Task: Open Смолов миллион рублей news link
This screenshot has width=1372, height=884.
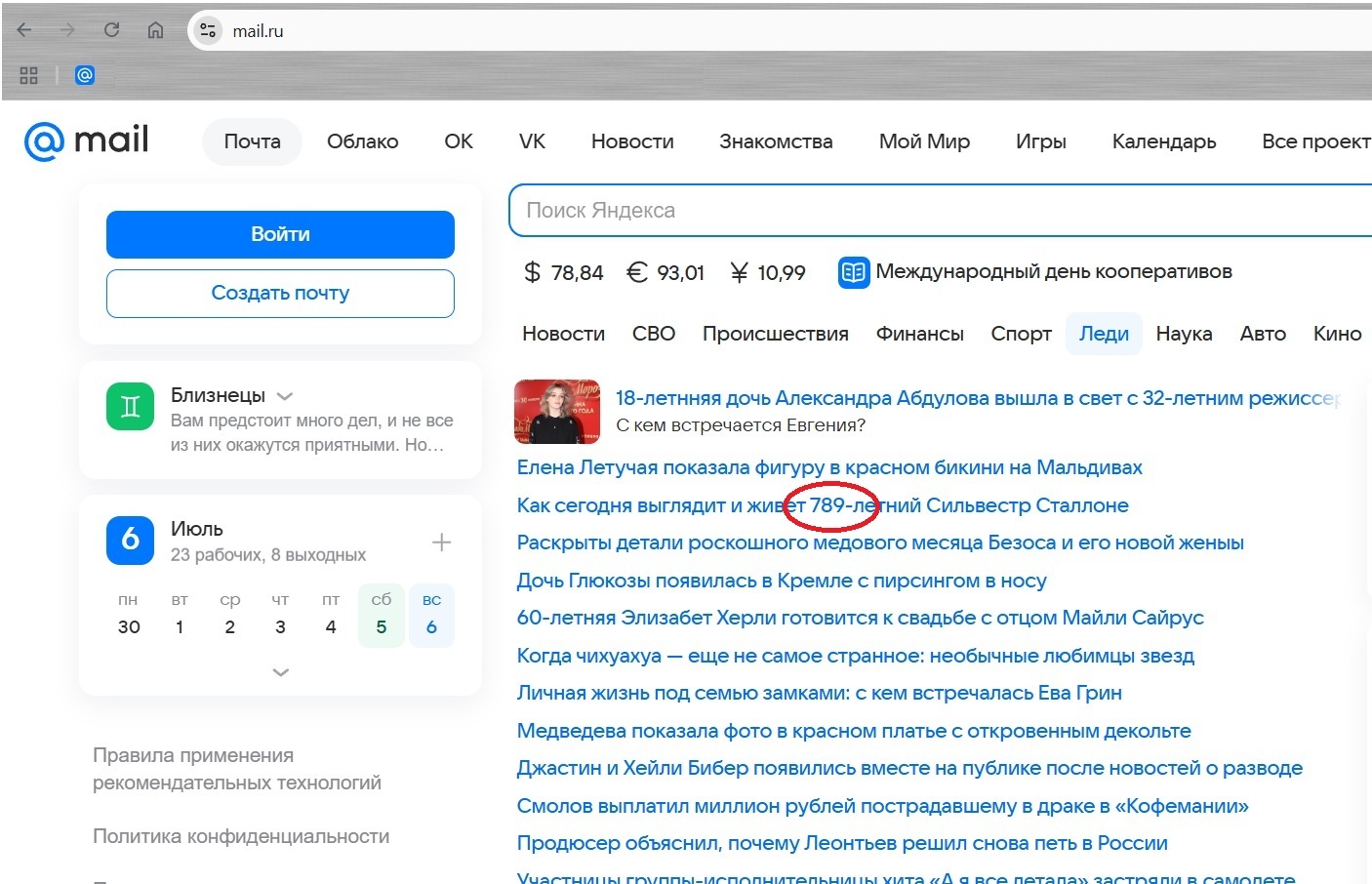Action: pos(883,806)
